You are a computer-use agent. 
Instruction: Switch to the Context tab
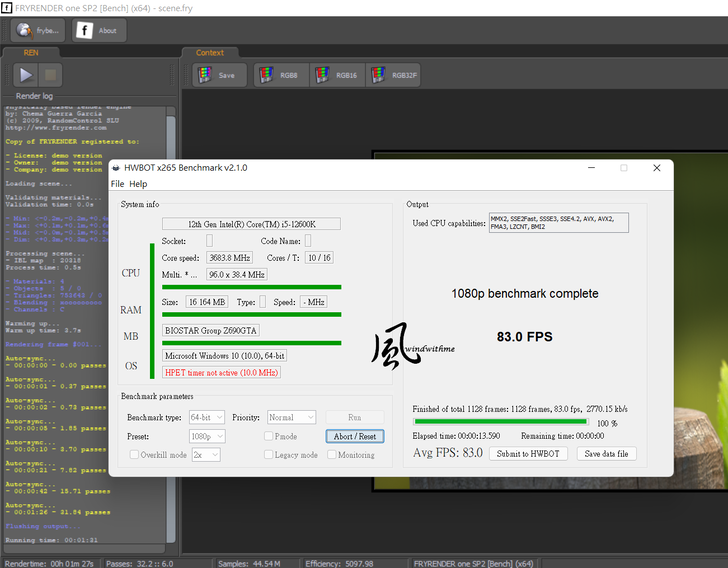click(210, 52)
